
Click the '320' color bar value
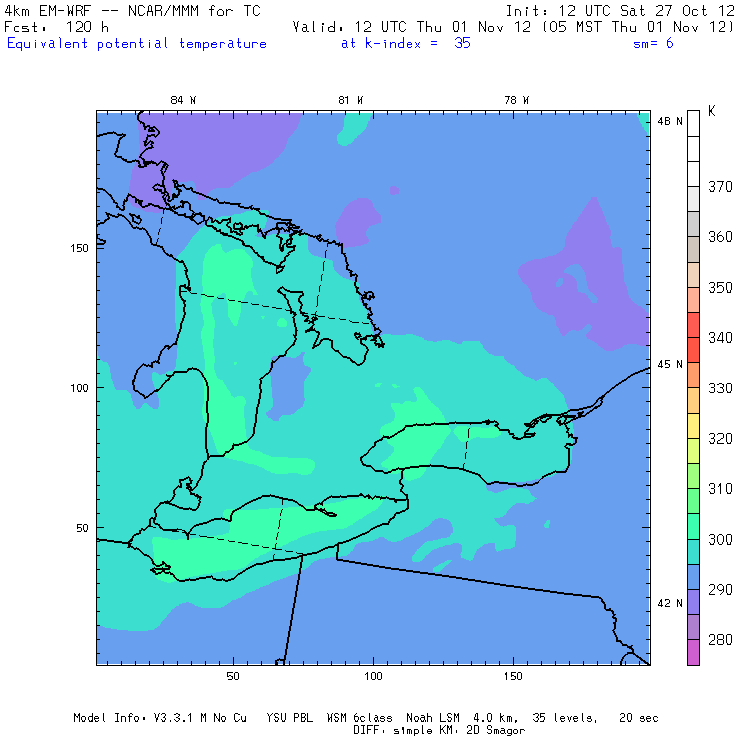click(720, 438)
